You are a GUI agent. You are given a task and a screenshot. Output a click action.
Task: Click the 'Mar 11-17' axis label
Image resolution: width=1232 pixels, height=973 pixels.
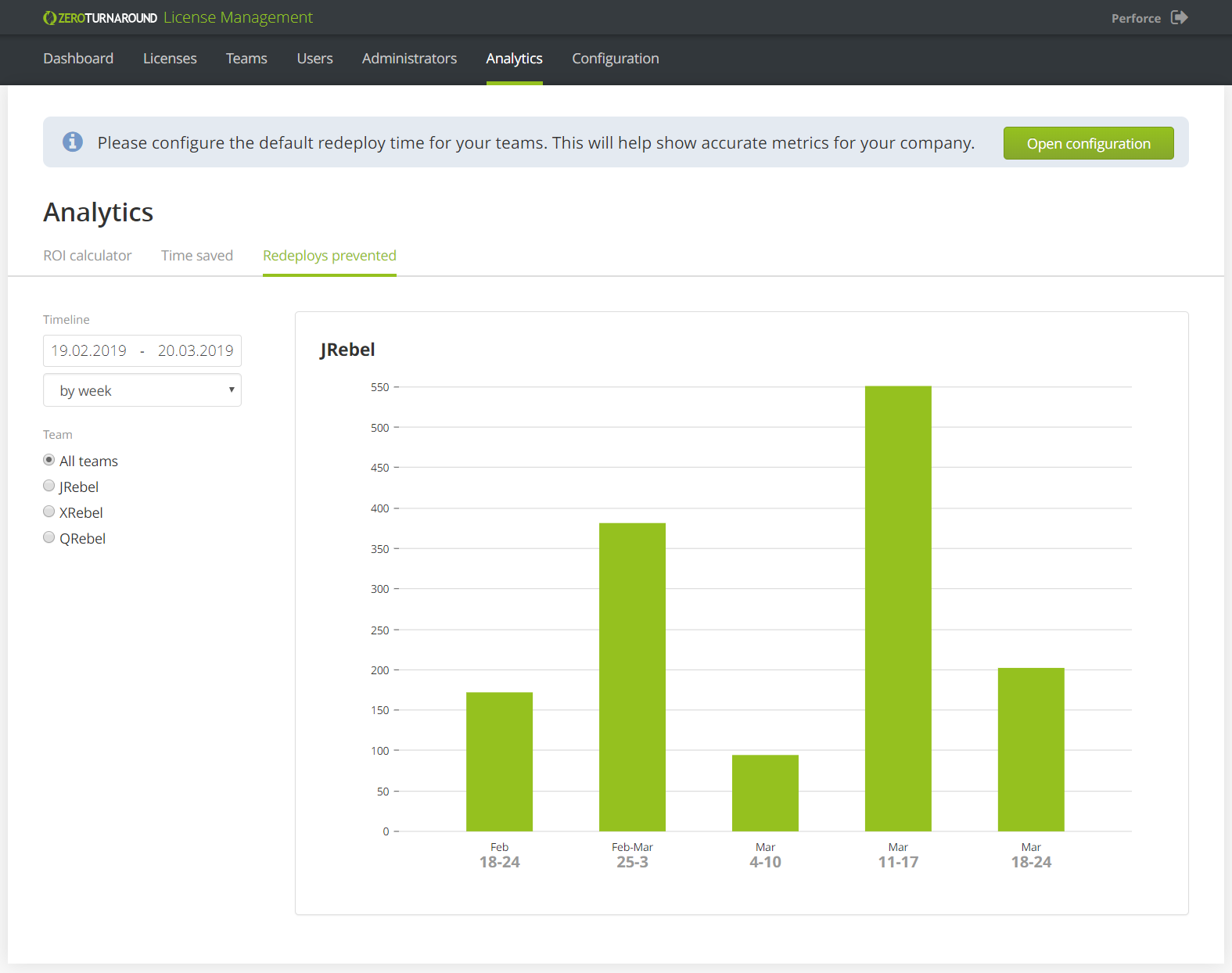tap(898, 856)
